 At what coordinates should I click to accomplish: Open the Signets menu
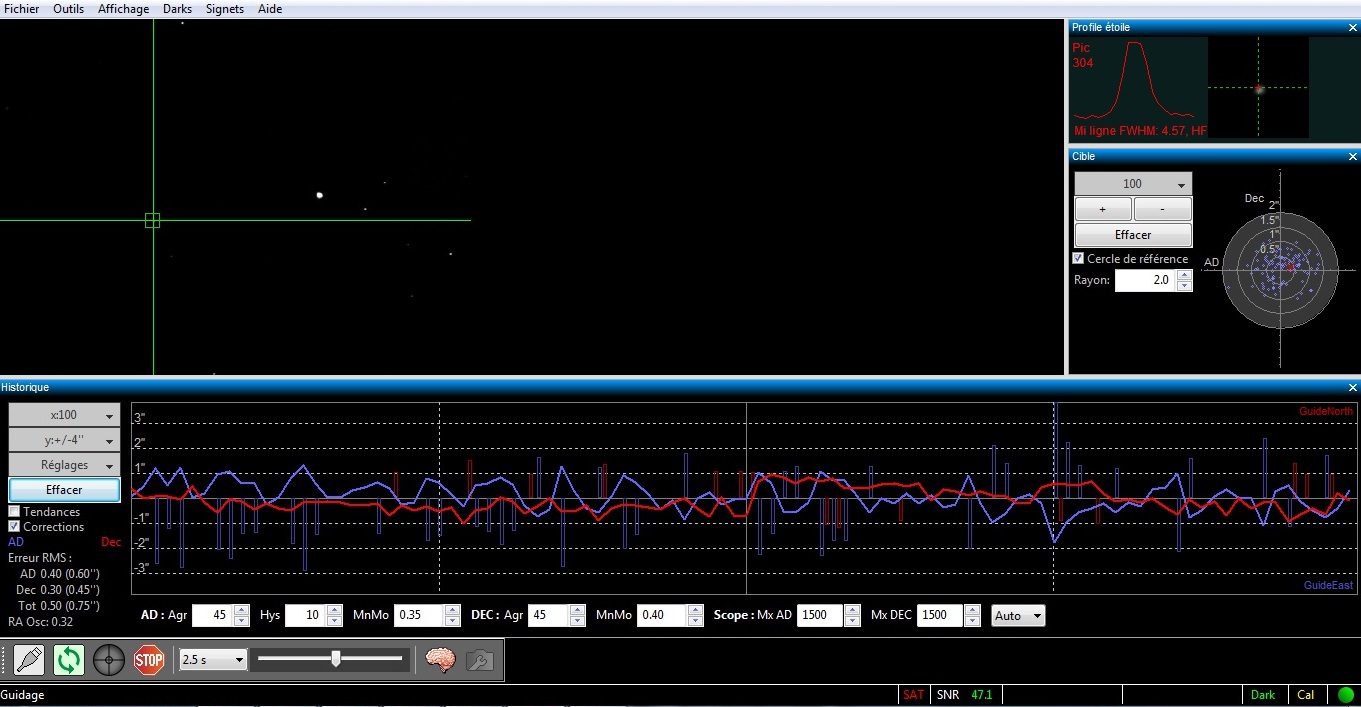(x=225, y=9)
